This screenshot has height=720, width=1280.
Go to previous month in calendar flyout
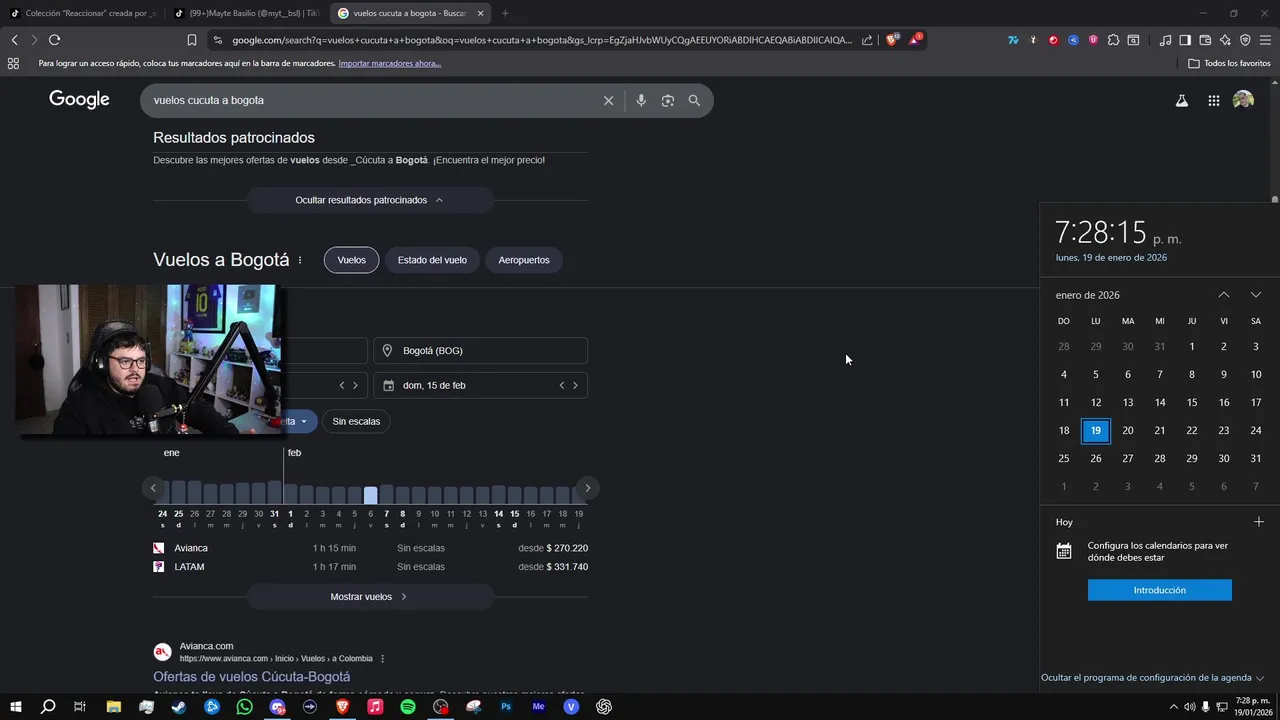(x=1223, y=295)
